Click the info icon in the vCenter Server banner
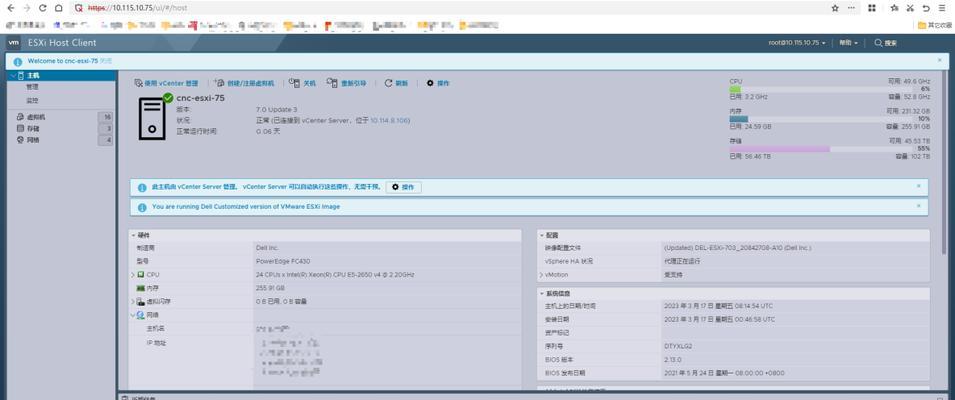The width and height of the screenshot is (955, 400). tap(142, 188)
